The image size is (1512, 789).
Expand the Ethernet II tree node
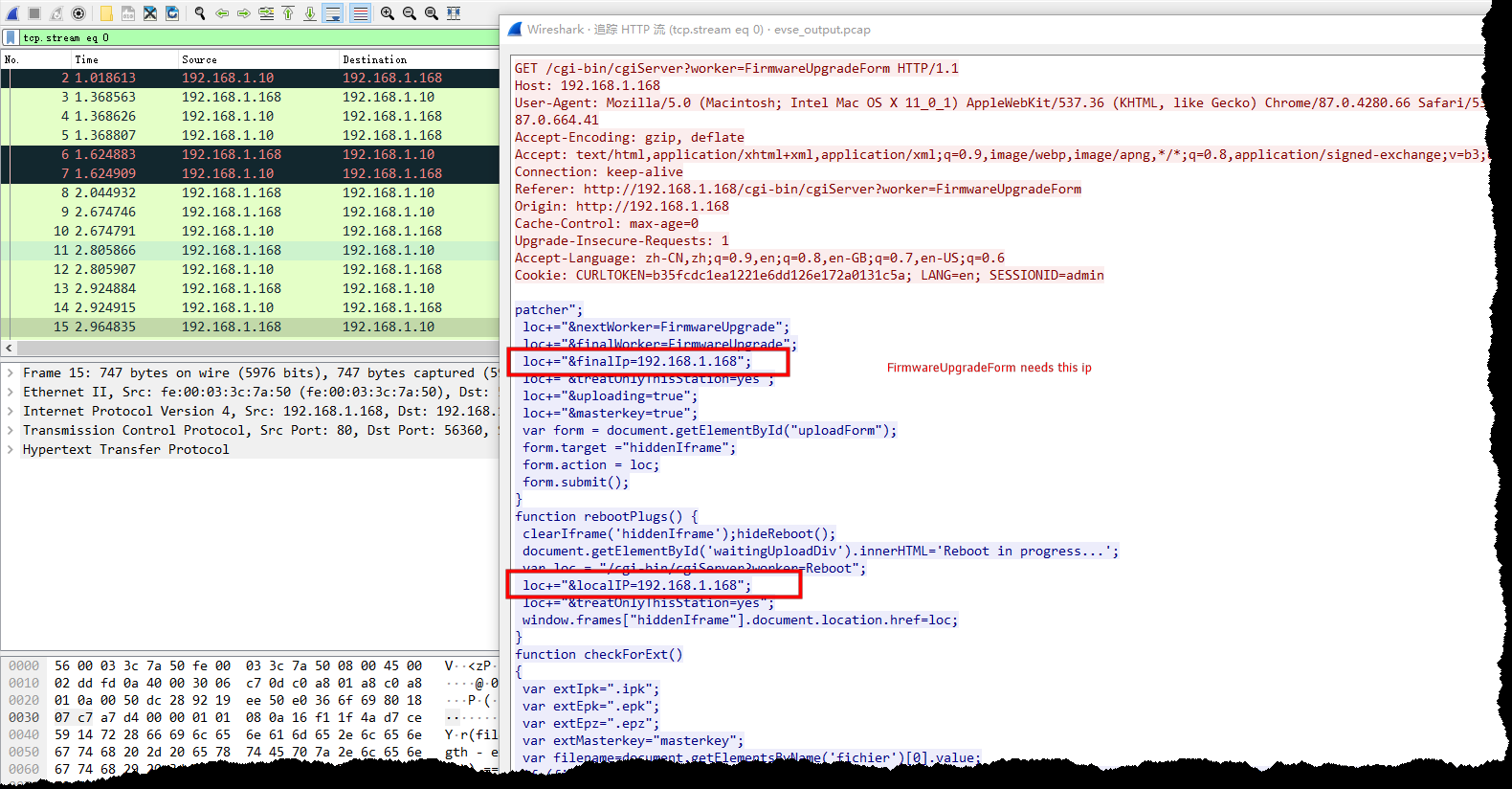[11, 392]
